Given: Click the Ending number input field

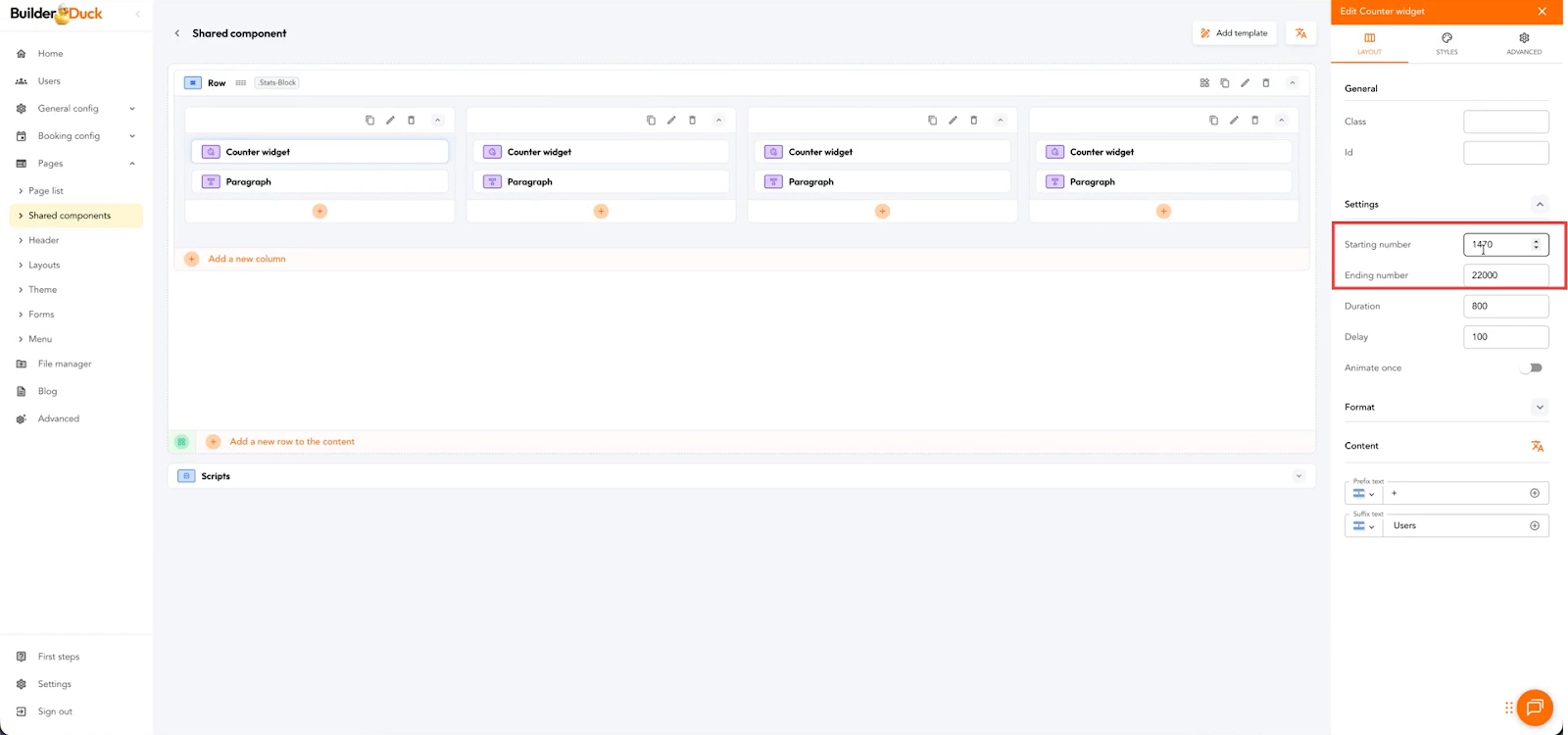Looking at the screenshot, I should 1505,275.
